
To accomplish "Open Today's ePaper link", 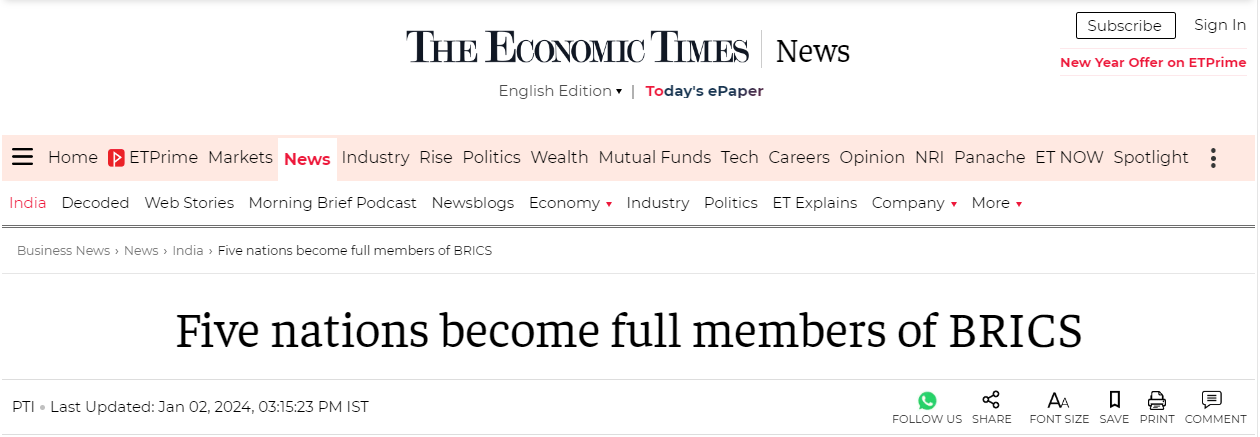I will tap(704, 91).
